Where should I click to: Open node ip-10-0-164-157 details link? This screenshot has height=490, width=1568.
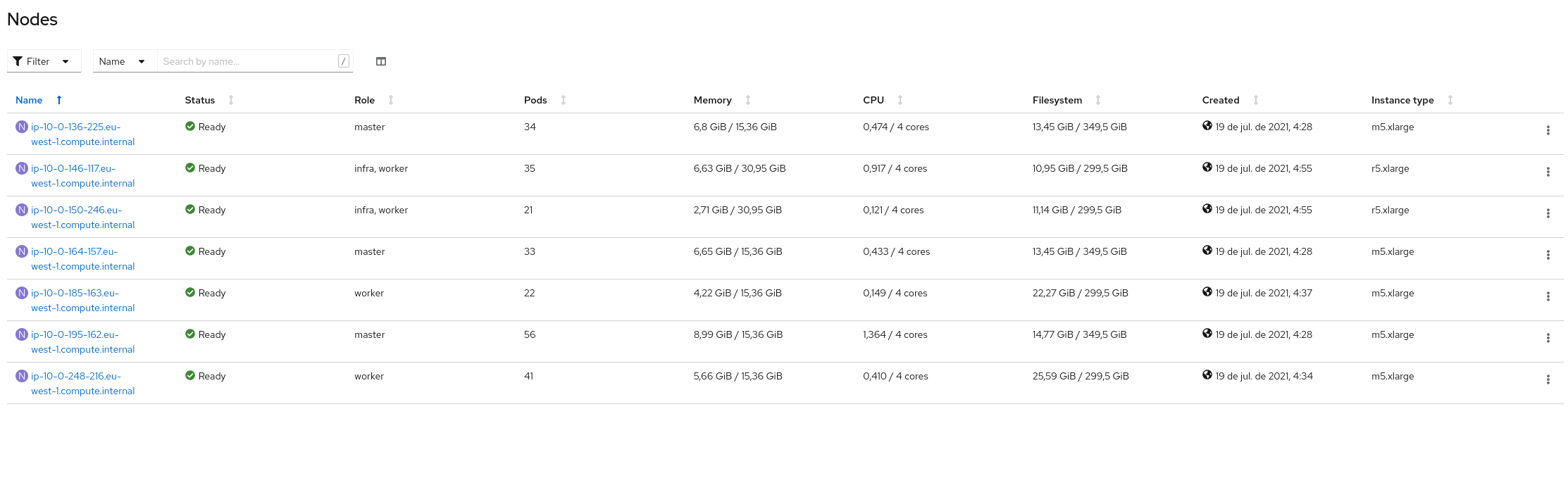(75, 251)
